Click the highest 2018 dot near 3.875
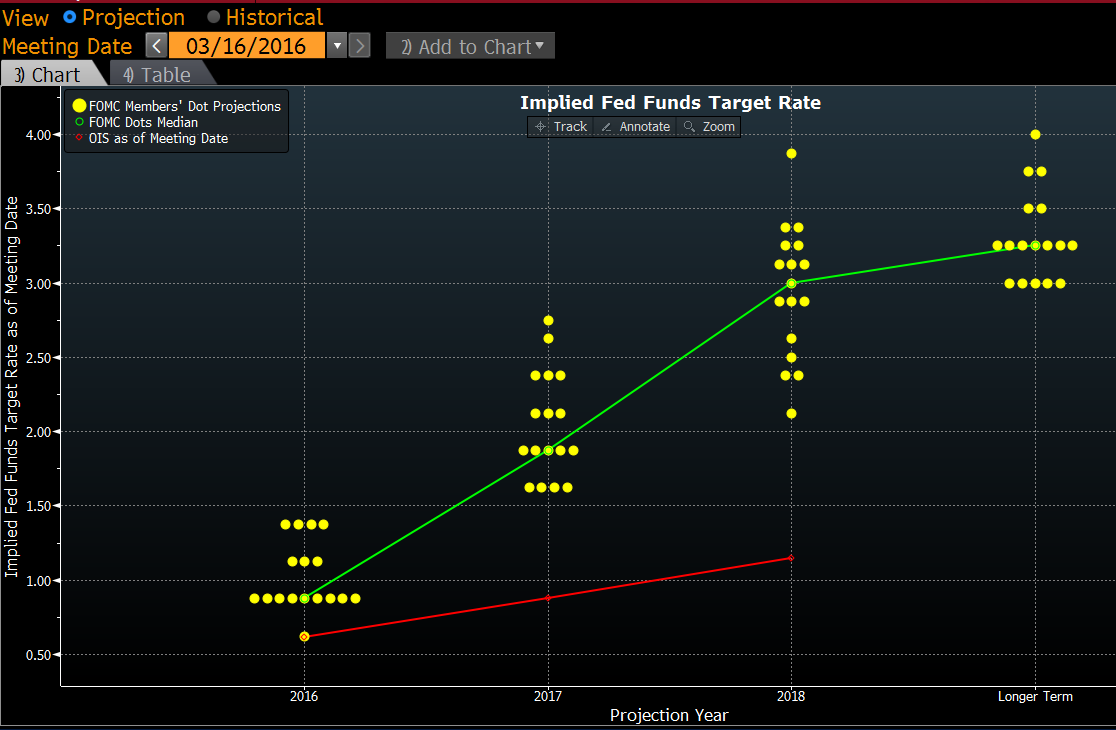The width and height of the screenshot is (1116, 730). point(791,154)
